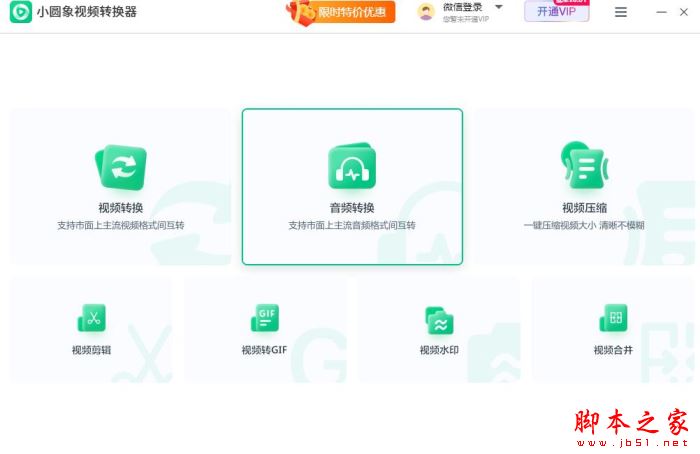The height and width of the screenshot is (454, 700).
Task: Click the 开通VIP button
Action: (556, 11)
